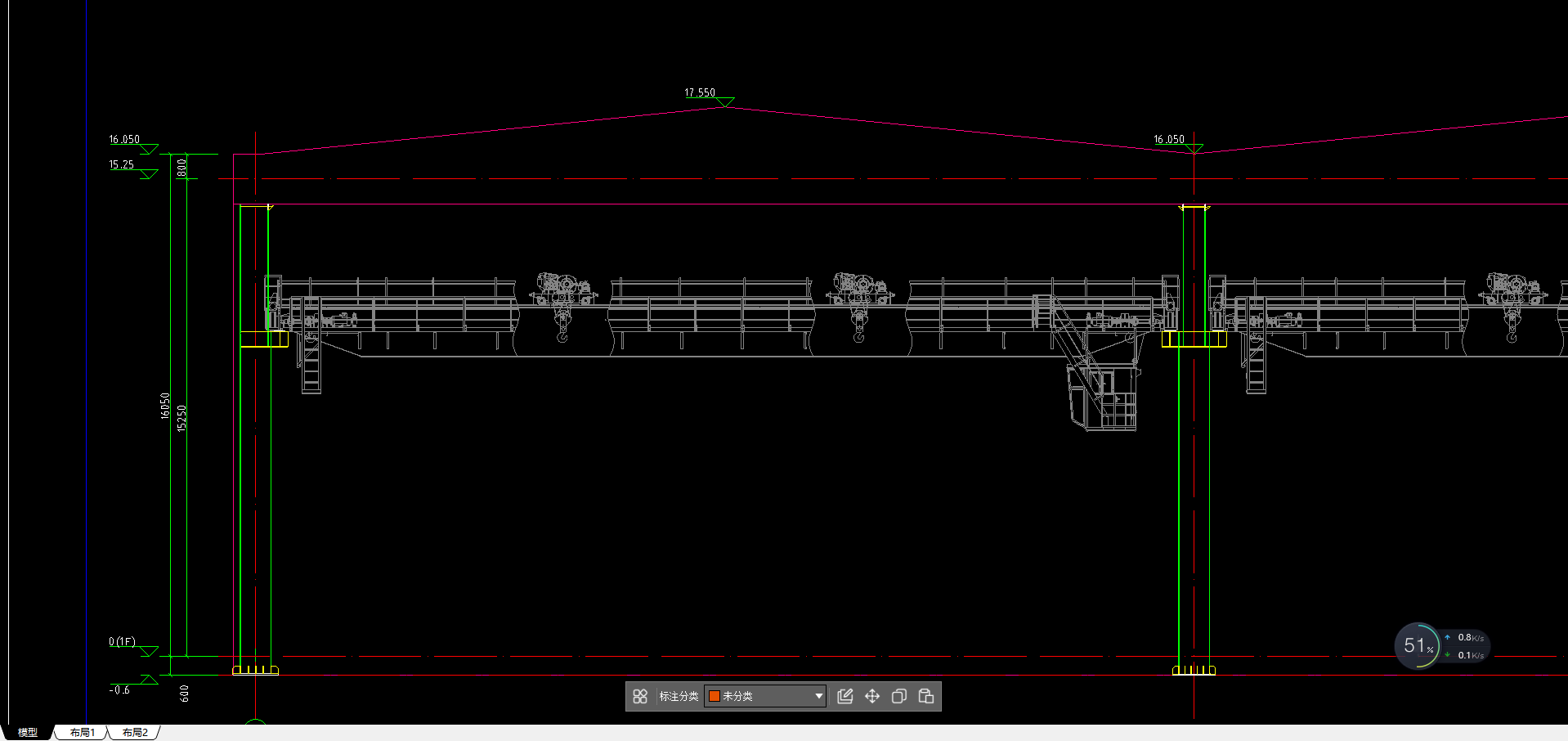
Task: Switch to the 布局1 tab
Action: tap(82, 732)
